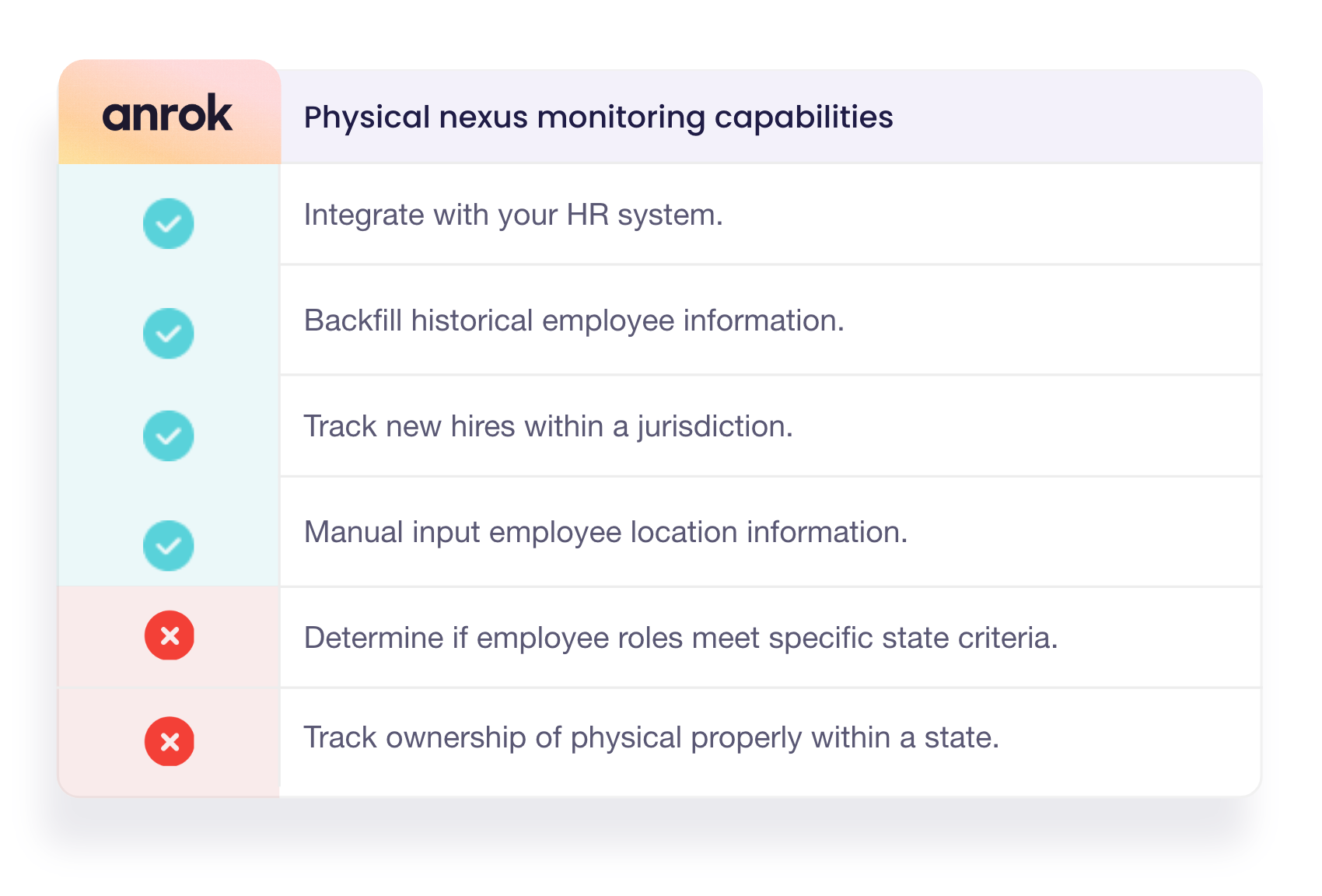Click checkmark icon beside Integrate with HR system
This screenshot has width=1322, height=896.
click(x=168, y=223)
